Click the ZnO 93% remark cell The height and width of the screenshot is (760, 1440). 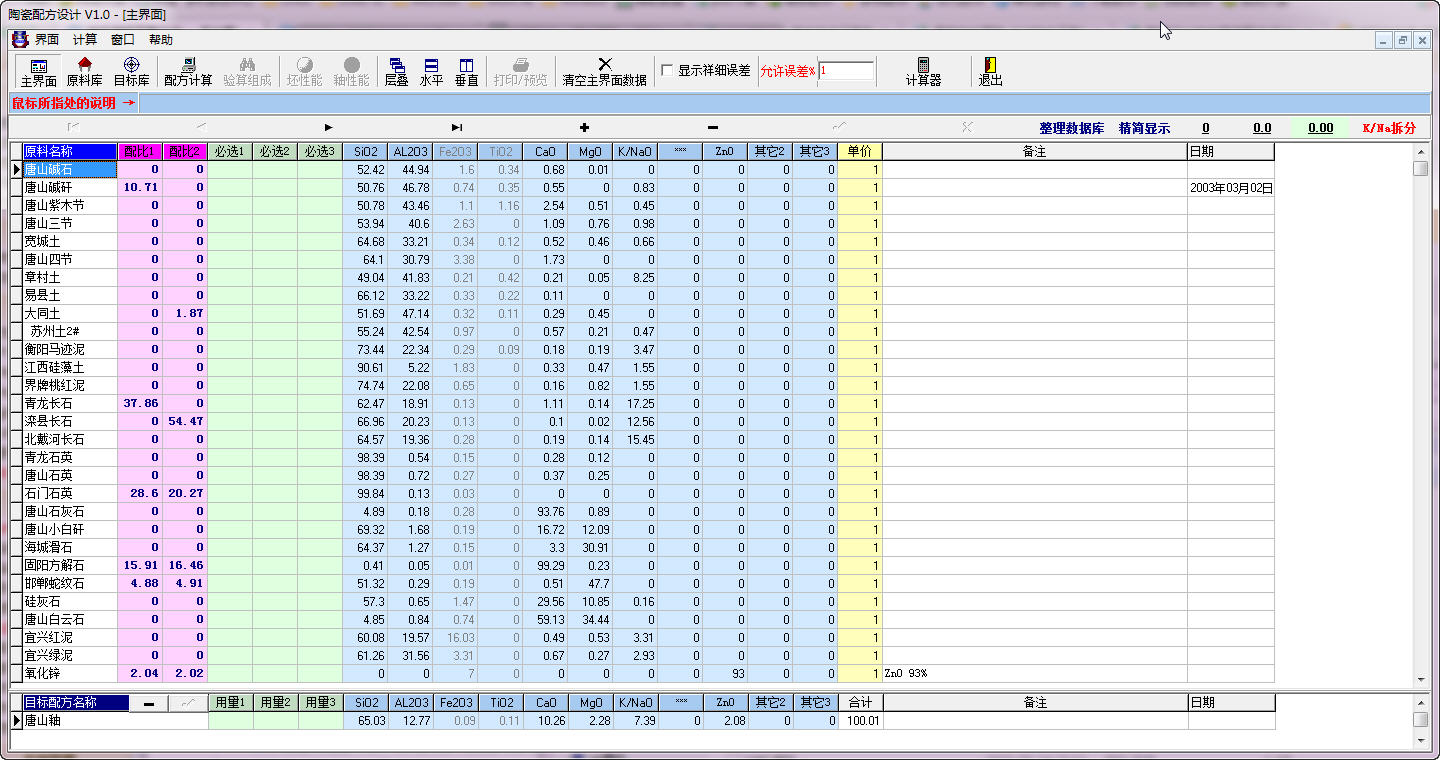(1035, 674)
